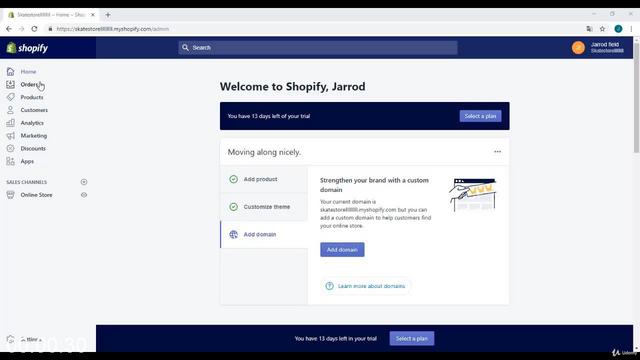This screenshot has width=640, height=360.
Task: Click the Analytics bar chart icon
Action: [11, 123]
